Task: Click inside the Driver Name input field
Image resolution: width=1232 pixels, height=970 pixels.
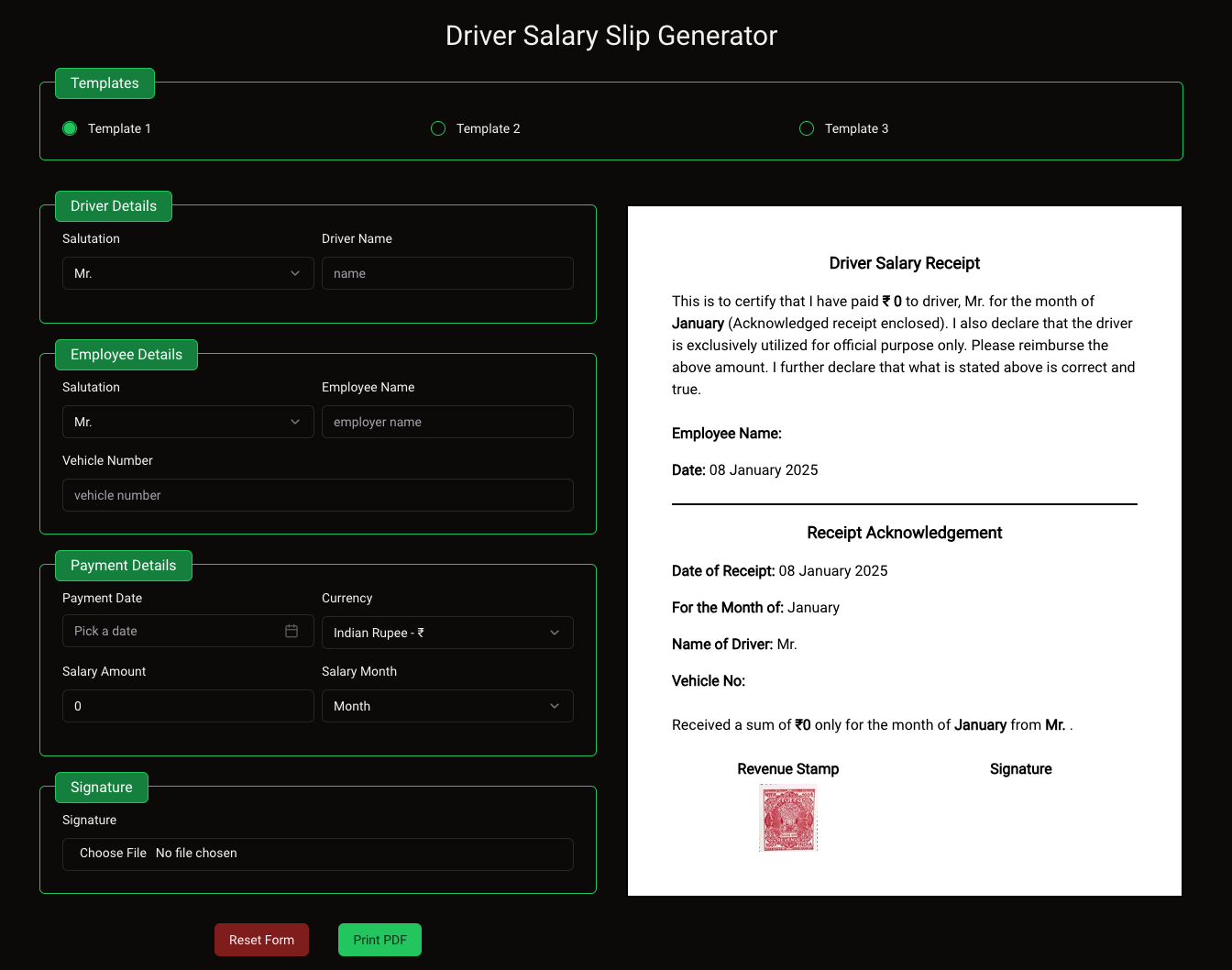Action: pos(447,273)
